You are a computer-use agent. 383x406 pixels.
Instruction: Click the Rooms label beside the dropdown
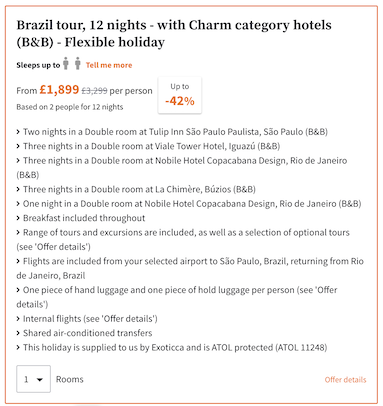pyautogui.click(x=70, y=379)
